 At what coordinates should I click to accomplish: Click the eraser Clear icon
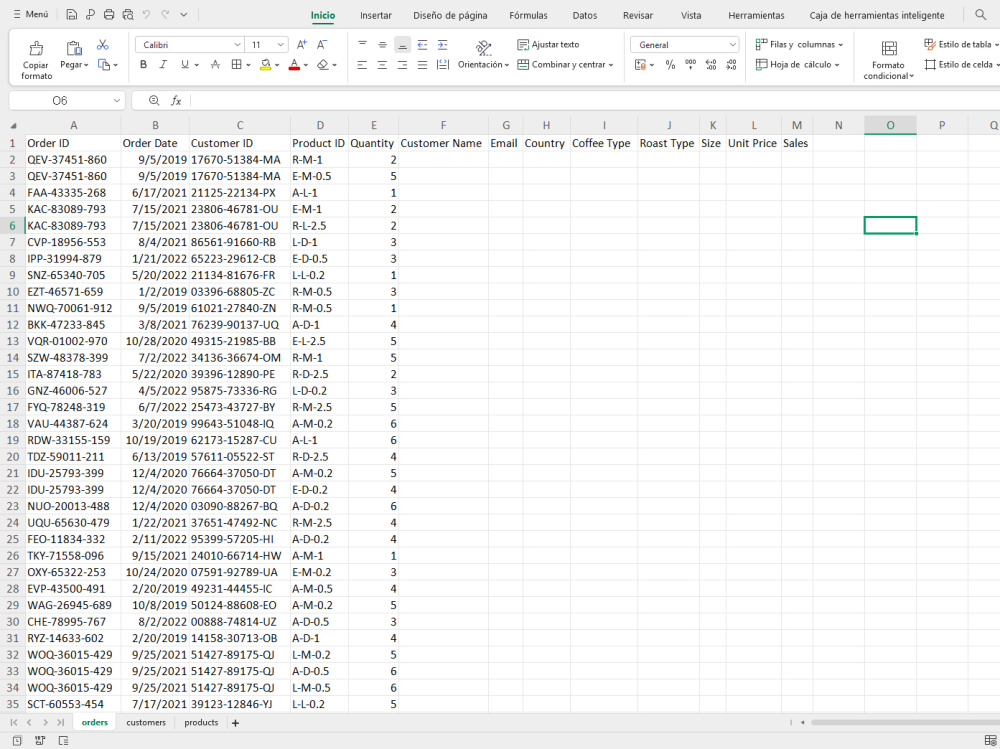coord(323,64)
